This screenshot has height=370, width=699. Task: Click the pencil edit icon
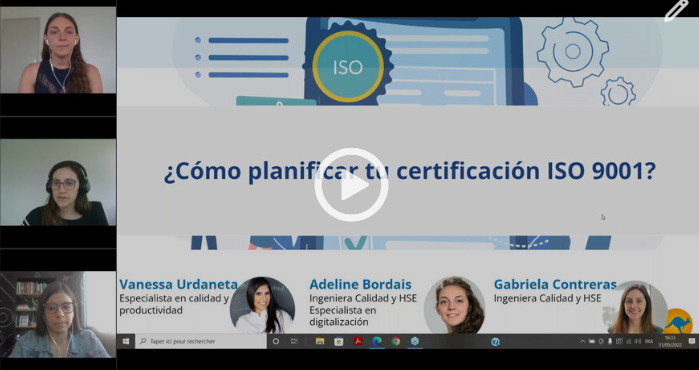click(676, 10)
